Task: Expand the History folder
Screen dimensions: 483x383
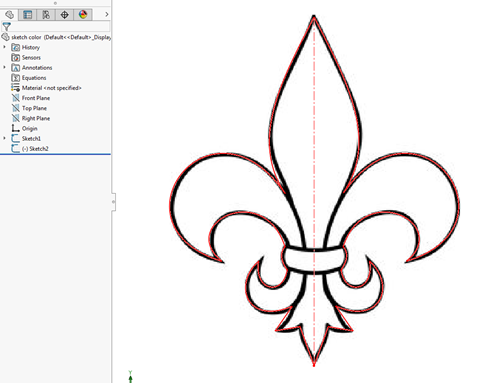Action: 4,47
